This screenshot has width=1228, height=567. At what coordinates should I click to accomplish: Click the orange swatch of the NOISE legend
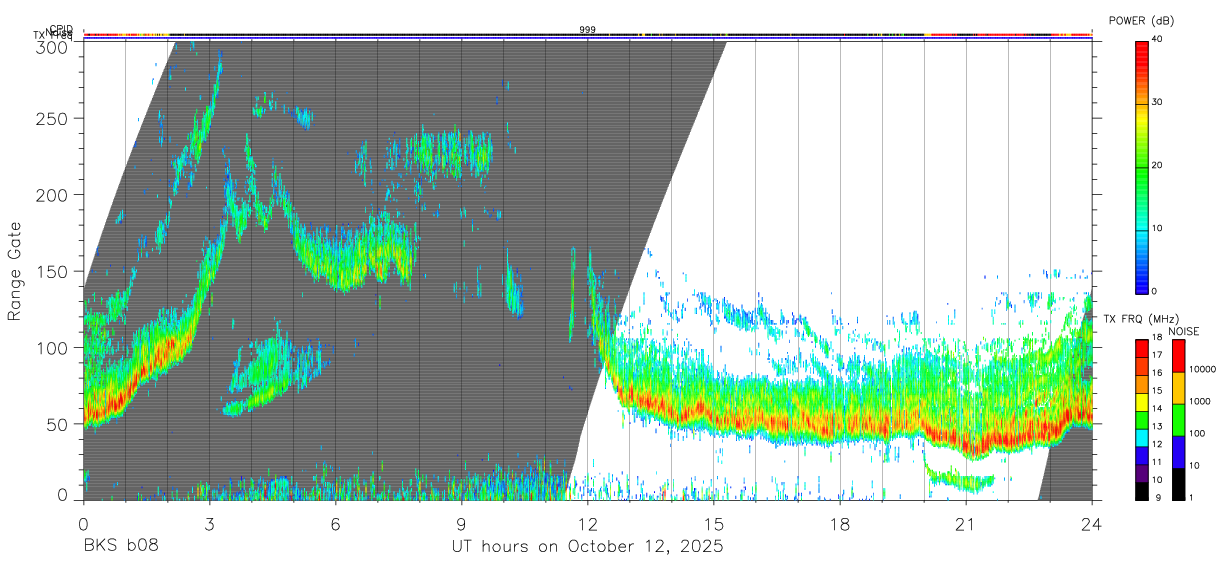coord(1178,388)
